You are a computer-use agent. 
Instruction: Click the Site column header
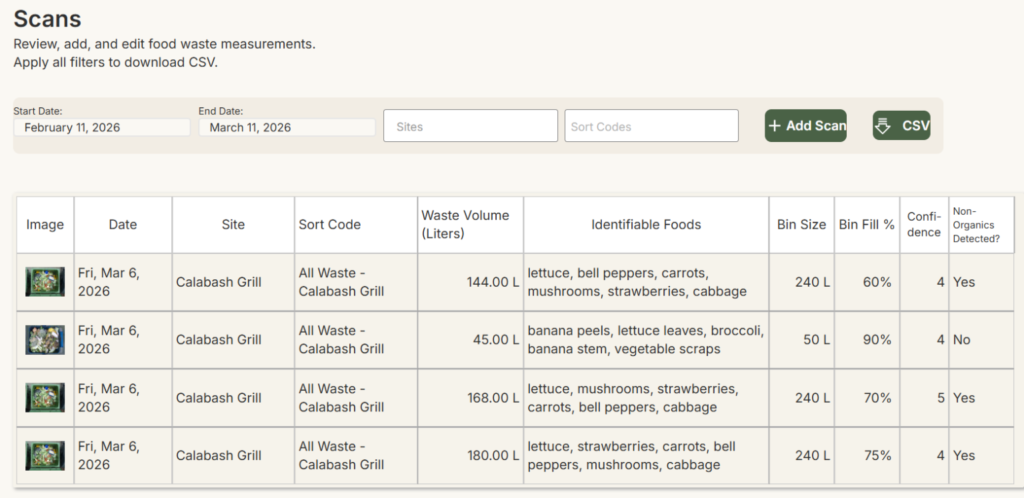(x=233, y=225)
